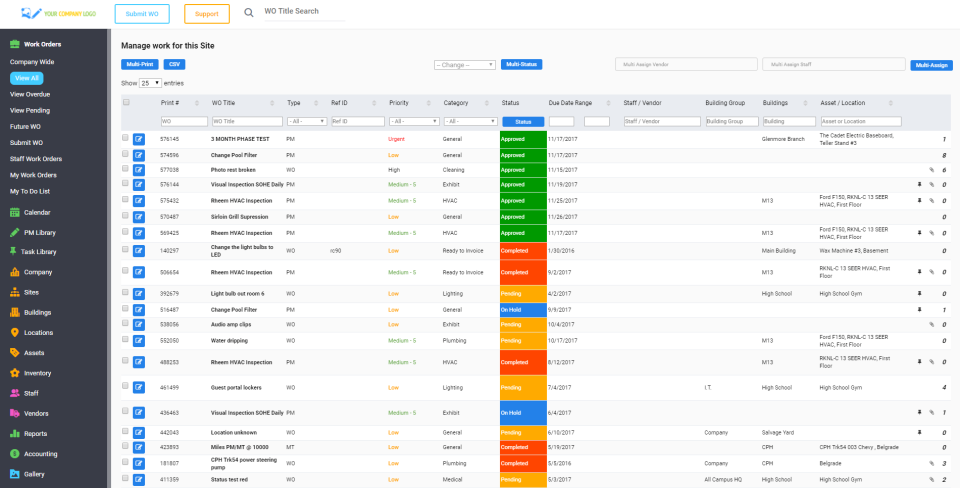
Task: Go to View Overdue in sidebar
Action: click(x=30, y=94)
